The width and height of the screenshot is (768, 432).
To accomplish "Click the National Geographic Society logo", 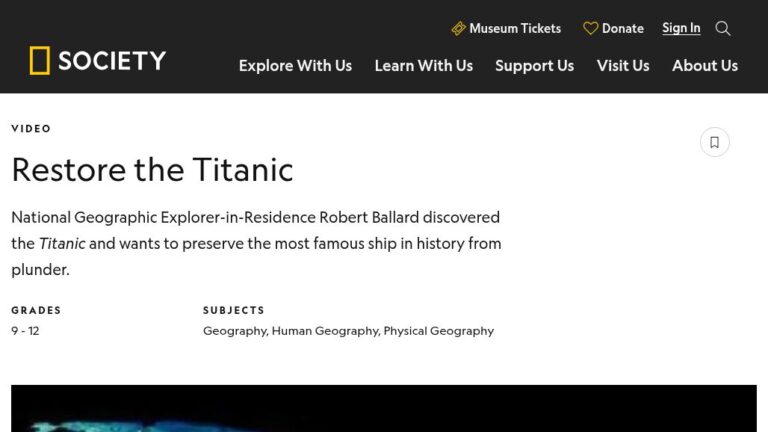I will click(x=98, y=61).
